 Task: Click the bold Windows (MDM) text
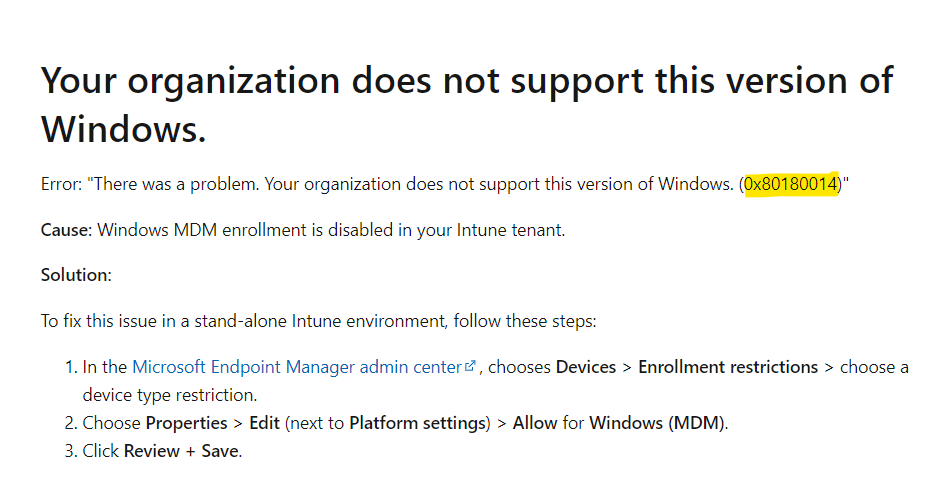657,423
